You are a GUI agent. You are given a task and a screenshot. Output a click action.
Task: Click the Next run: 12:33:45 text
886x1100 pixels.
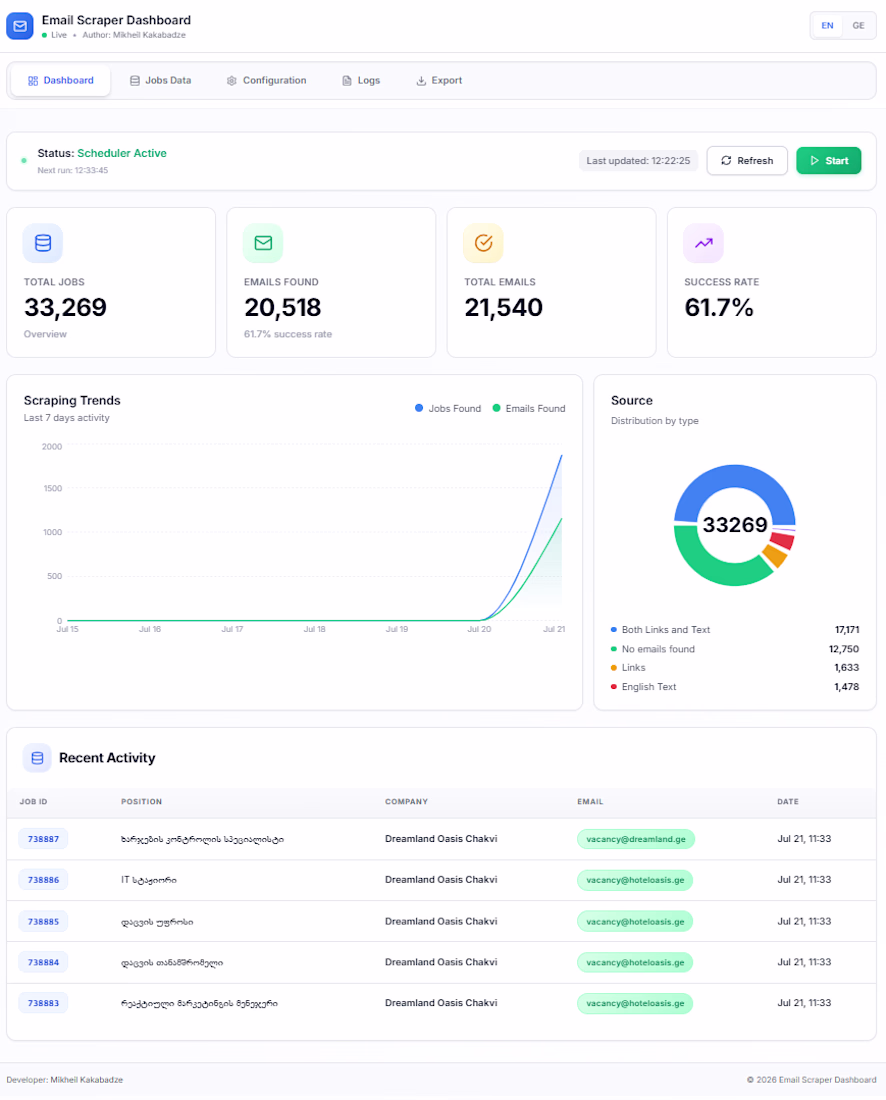[73, 170]
